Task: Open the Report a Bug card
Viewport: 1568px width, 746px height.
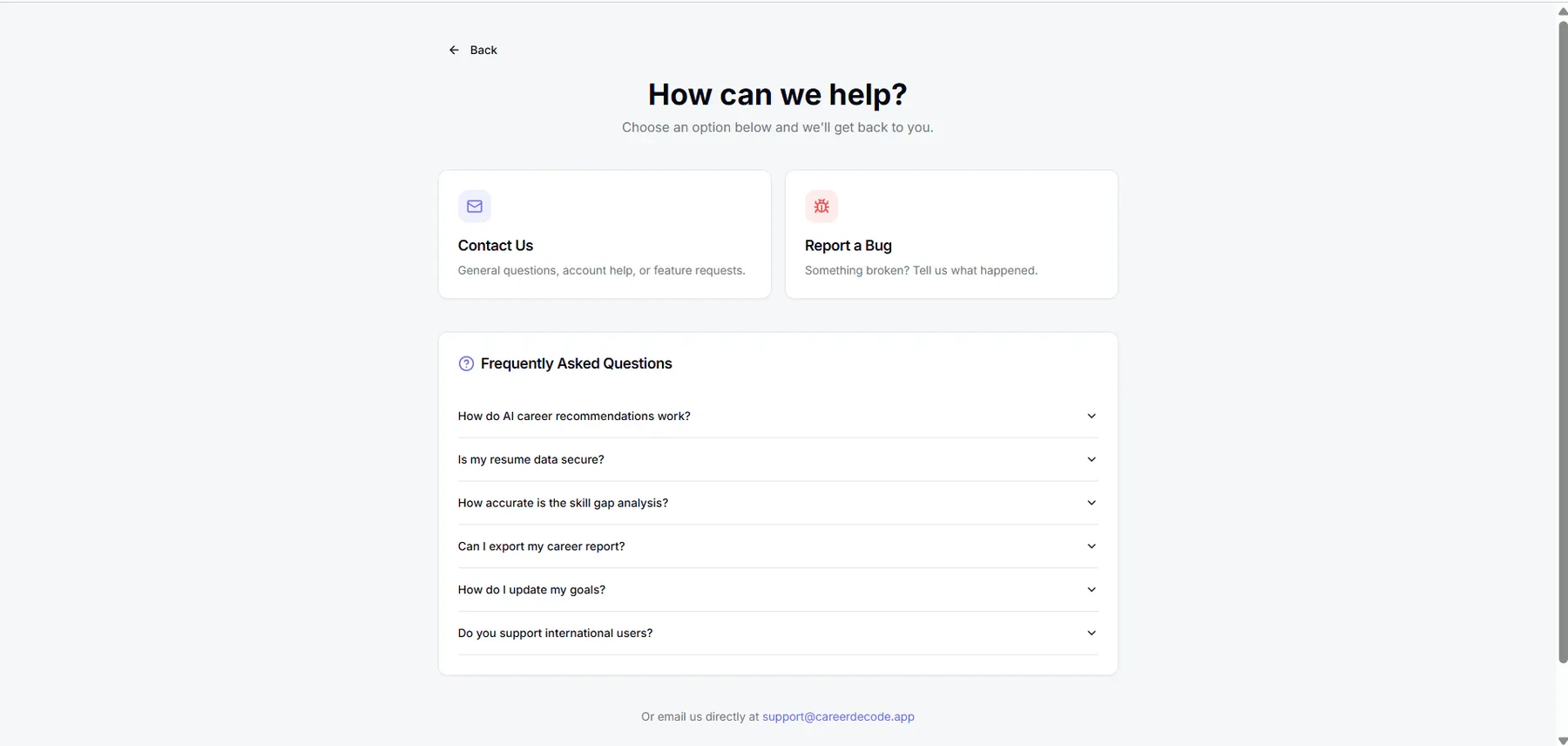Action: coord(951,234)
